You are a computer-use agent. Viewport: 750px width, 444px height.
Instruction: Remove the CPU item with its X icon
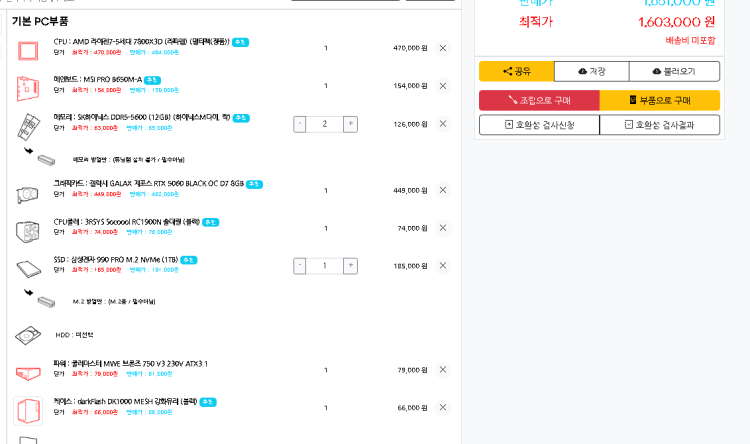[x=443, y=48]
